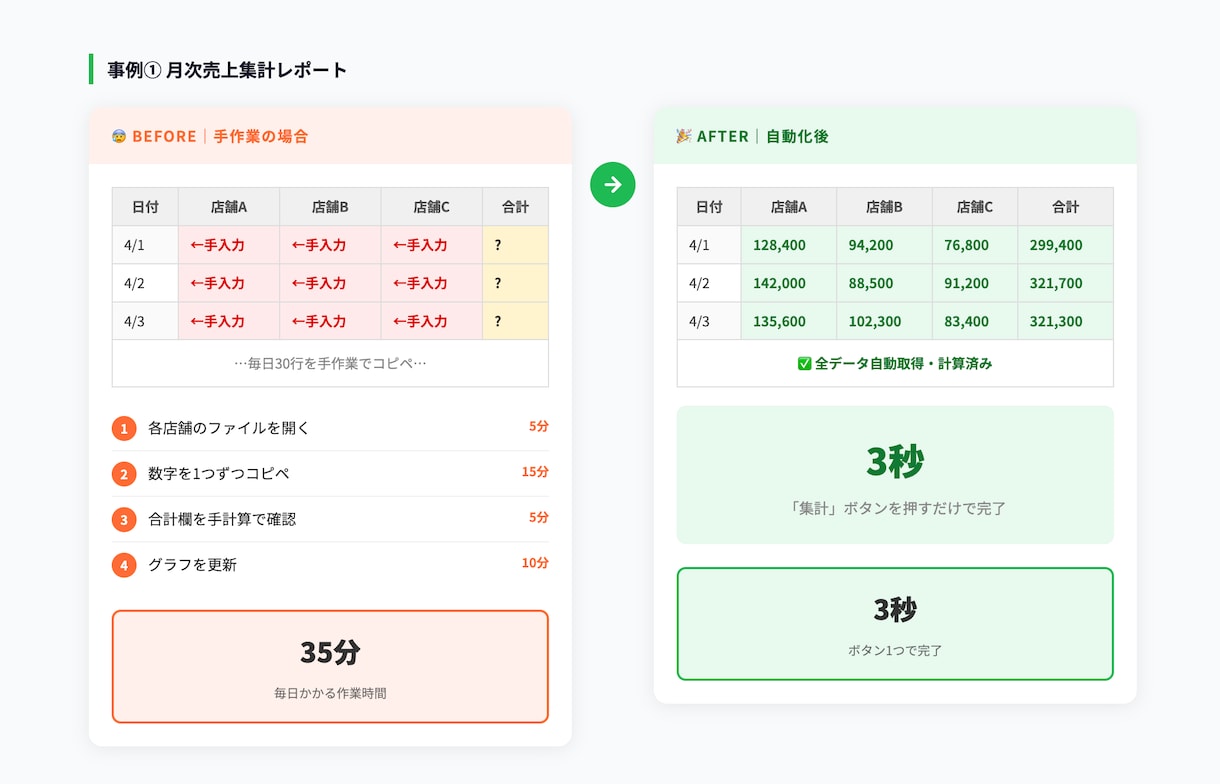The image size is (1220, 784).
Task: Click the party popper emoji beside AFTER
Action: coord(684,136)
